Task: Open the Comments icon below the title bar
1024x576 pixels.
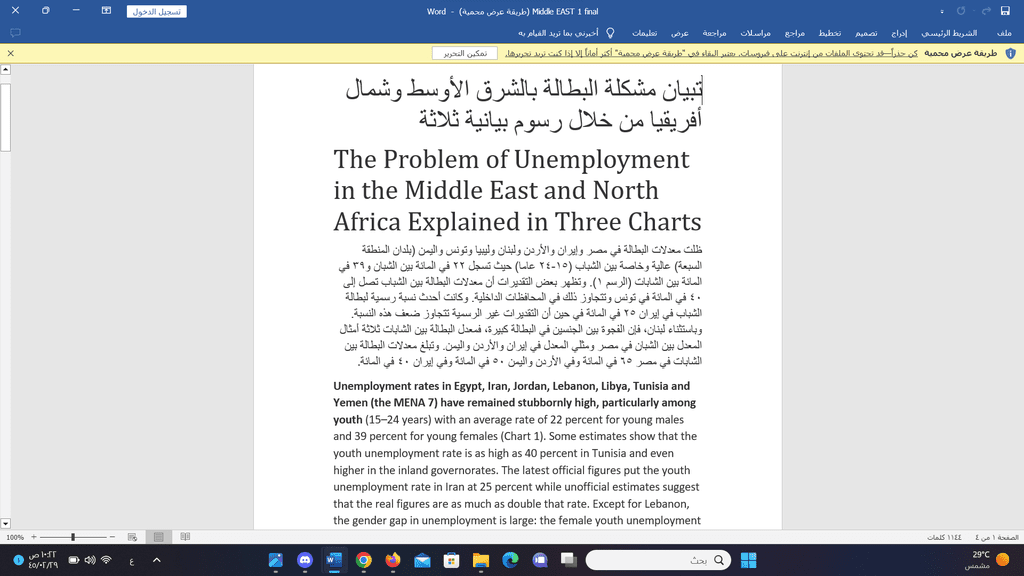Action: pyautogui.click(x=16, y=33)
